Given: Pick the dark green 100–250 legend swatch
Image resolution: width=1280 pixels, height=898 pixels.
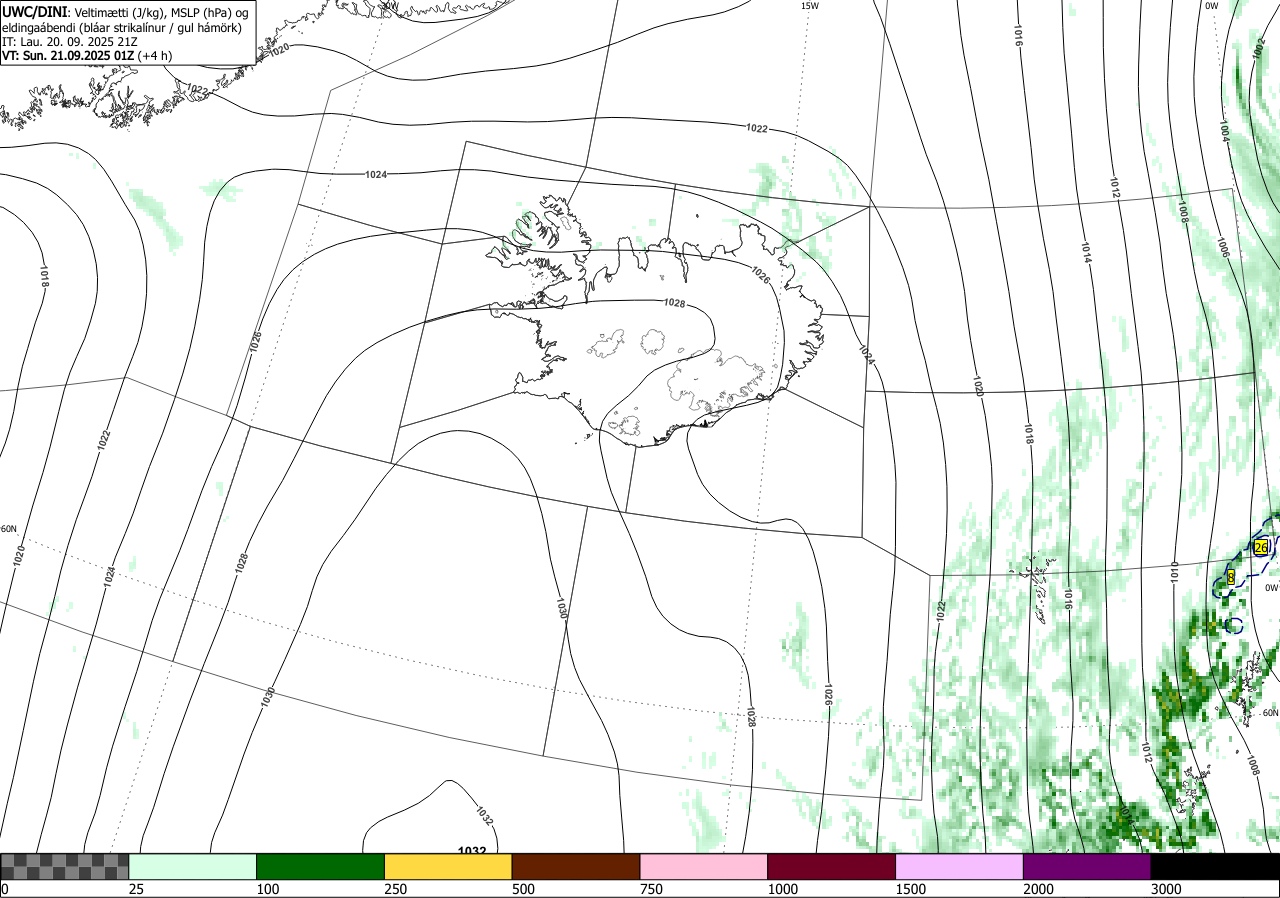Looking at the screenshot, I should [x=321, y=866].
